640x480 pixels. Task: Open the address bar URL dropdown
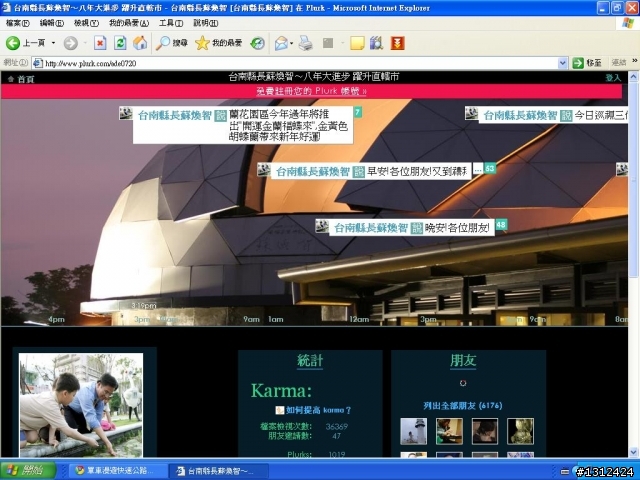[x=562, y=63]
